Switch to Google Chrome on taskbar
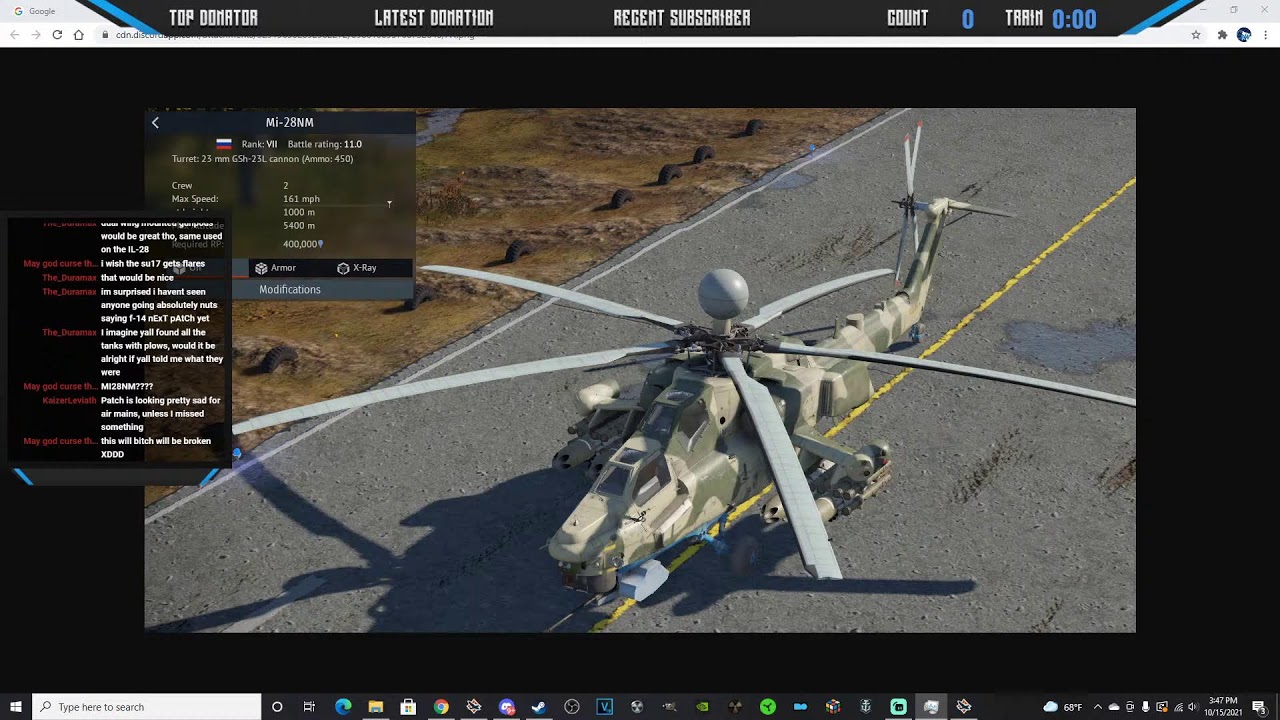This screenshot has height=720, width=1280. tap(441, 707)
